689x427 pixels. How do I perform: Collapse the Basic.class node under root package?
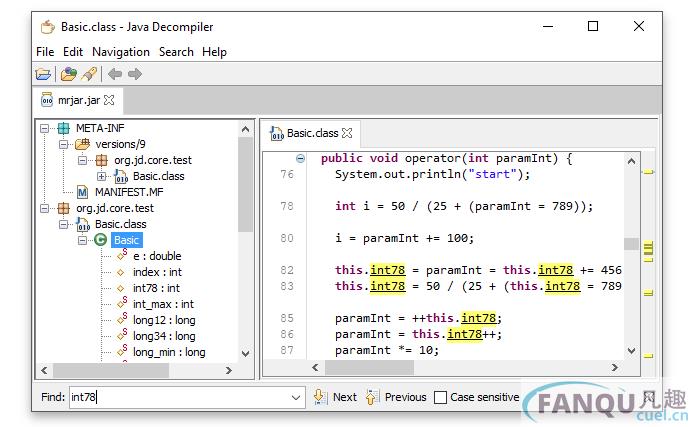63,224
